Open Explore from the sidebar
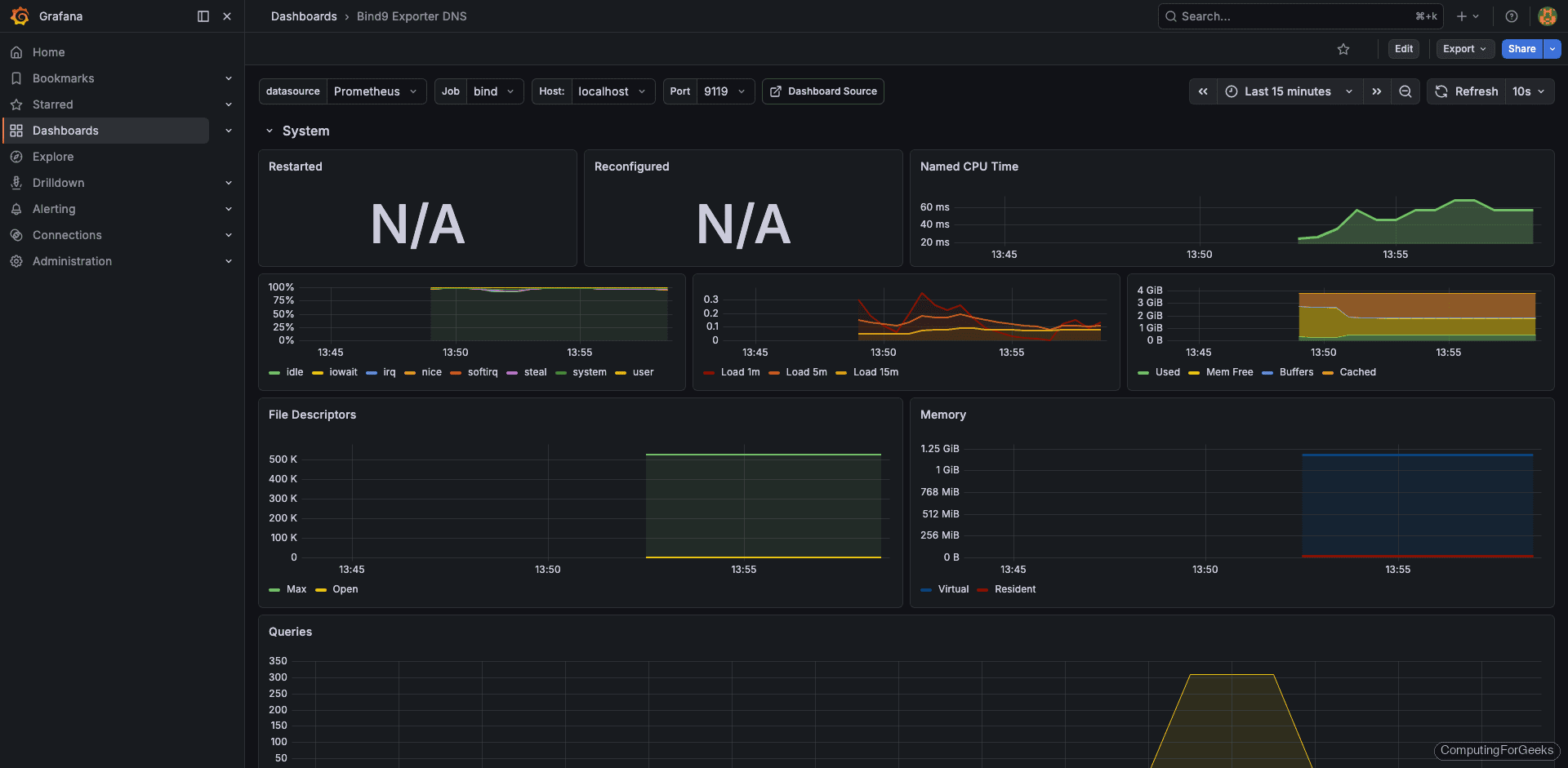 coord(53,156)
